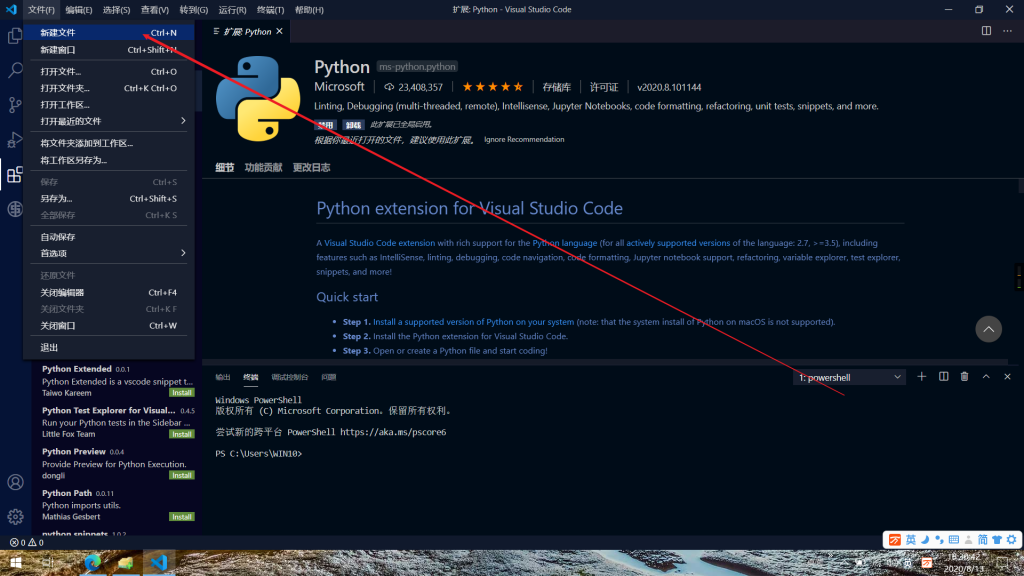
Task: Create a new terminal with plus icon
Action: pyautogui.click(x=921, y=377)
